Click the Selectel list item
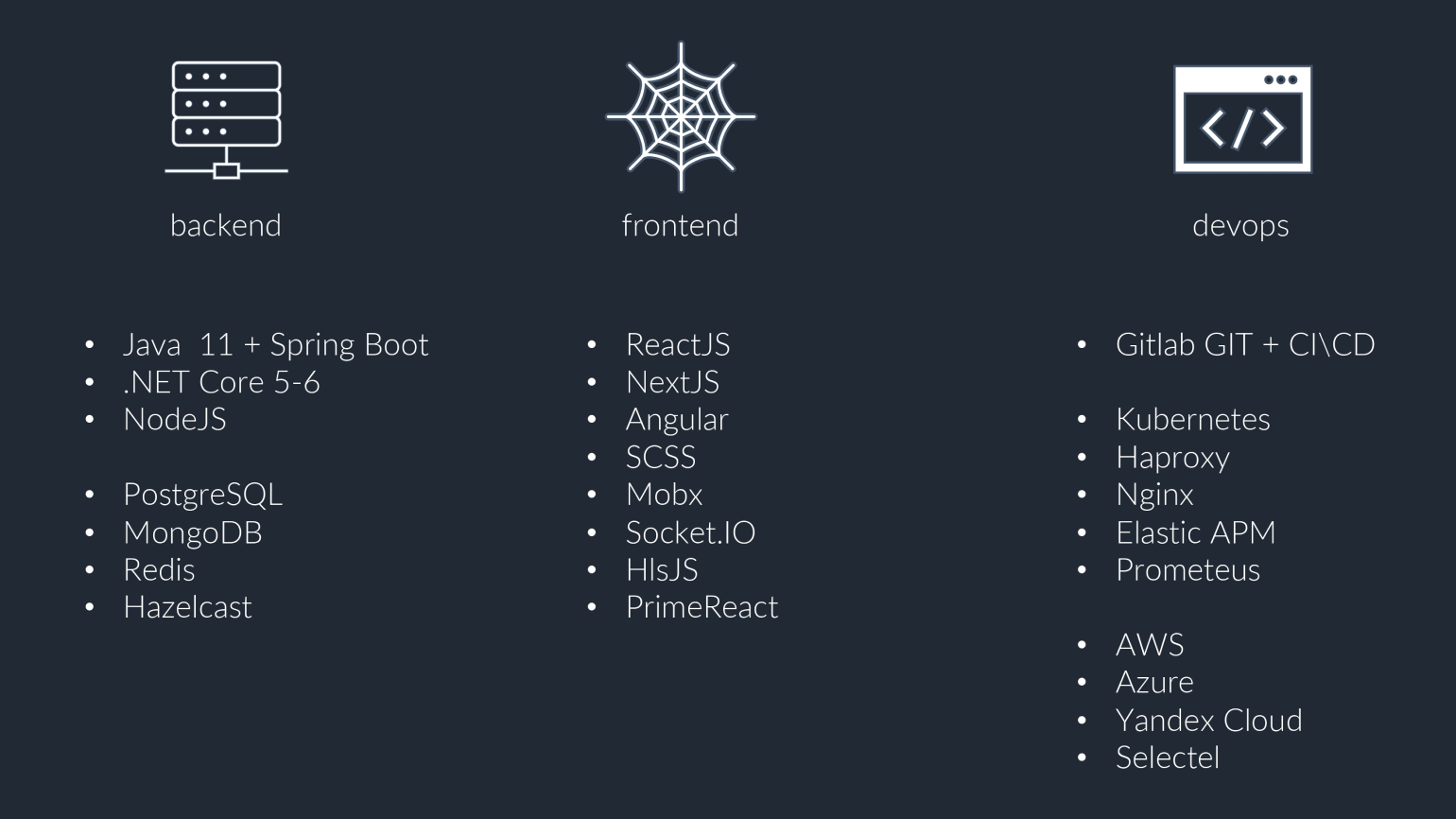The width and height of the screenshot is (1456, 819). pos(1168,758)
